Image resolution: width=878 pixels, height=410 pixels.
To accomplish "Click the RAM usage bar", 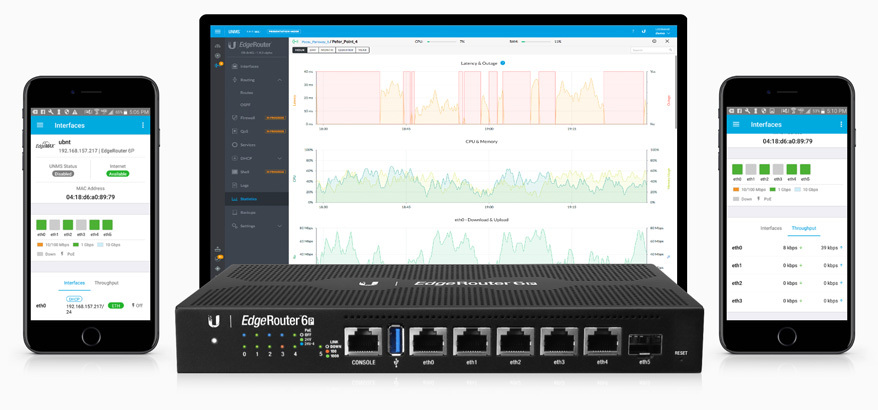I will (536, 41).
